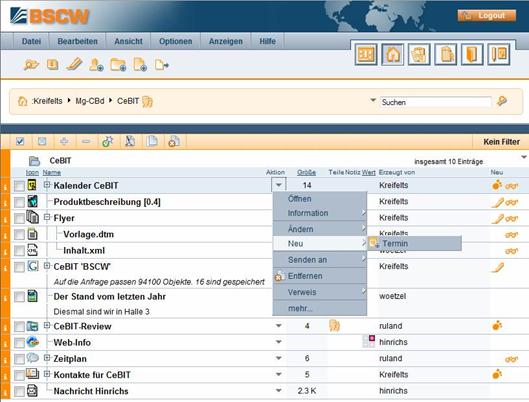Open the Ansicht menu

128,41
